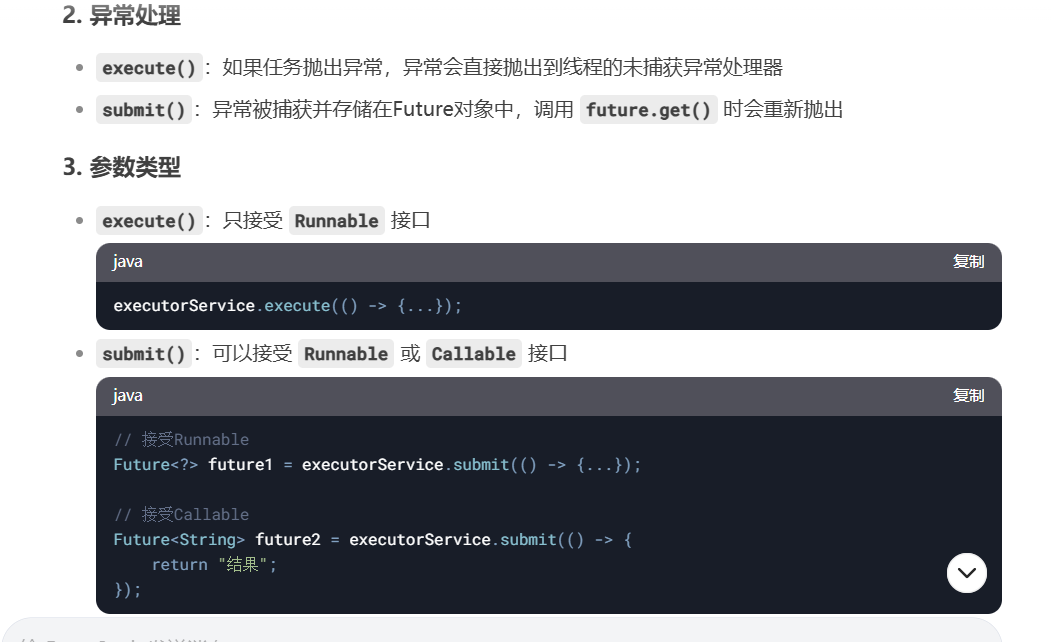Click the java label above Future code
1051x642 pixels.
[127, 396]
